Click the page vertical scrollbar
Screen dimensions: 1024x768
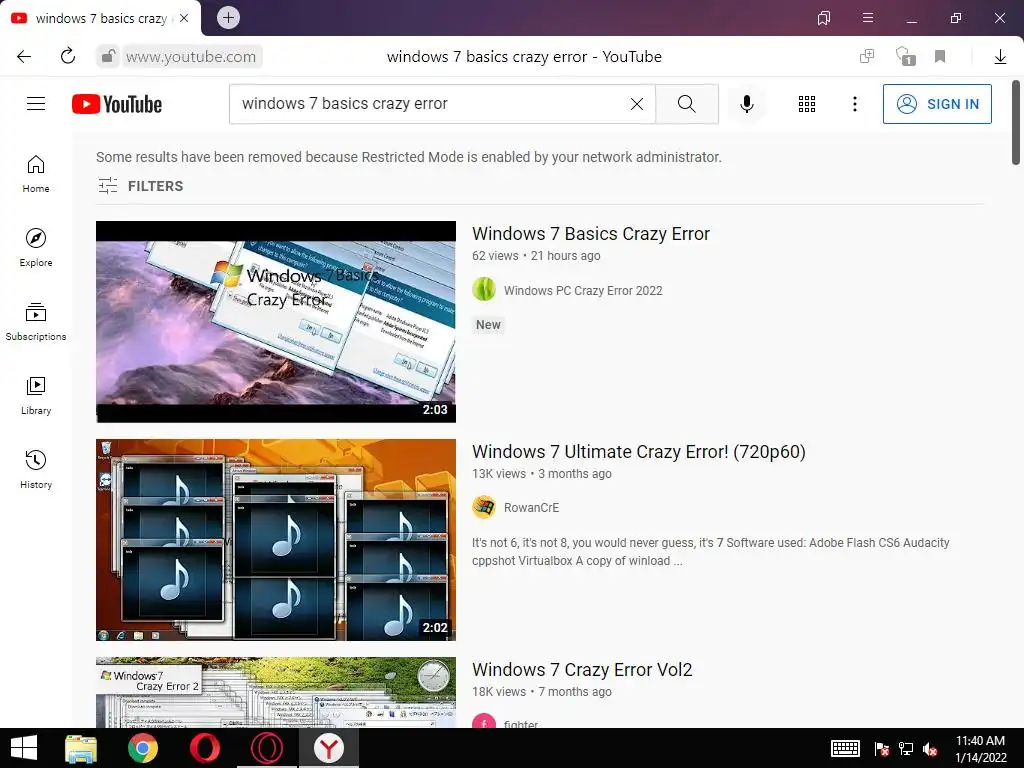click(1016, 123)
